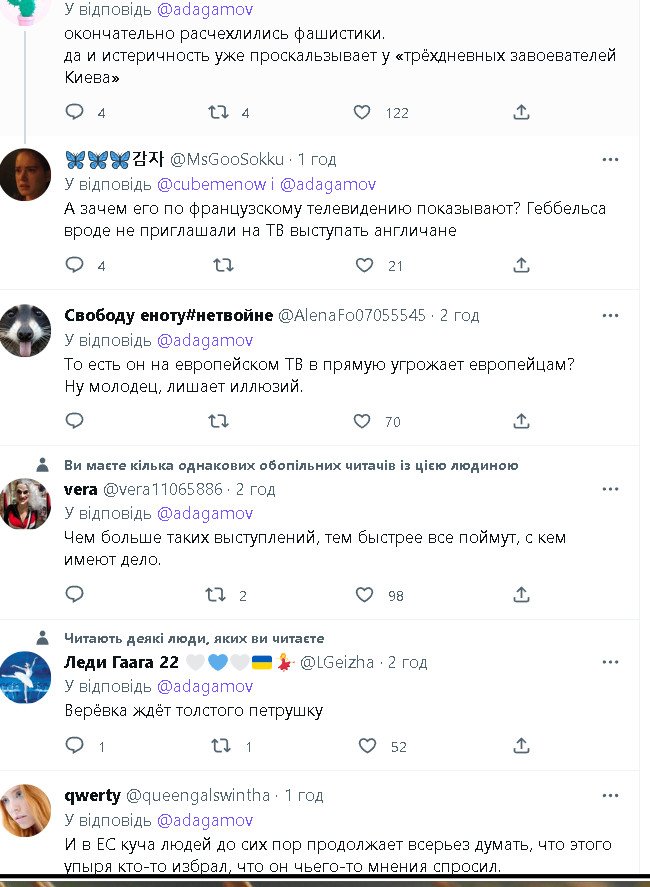Retweet the Свободу еноту reply

pos(216,421)
